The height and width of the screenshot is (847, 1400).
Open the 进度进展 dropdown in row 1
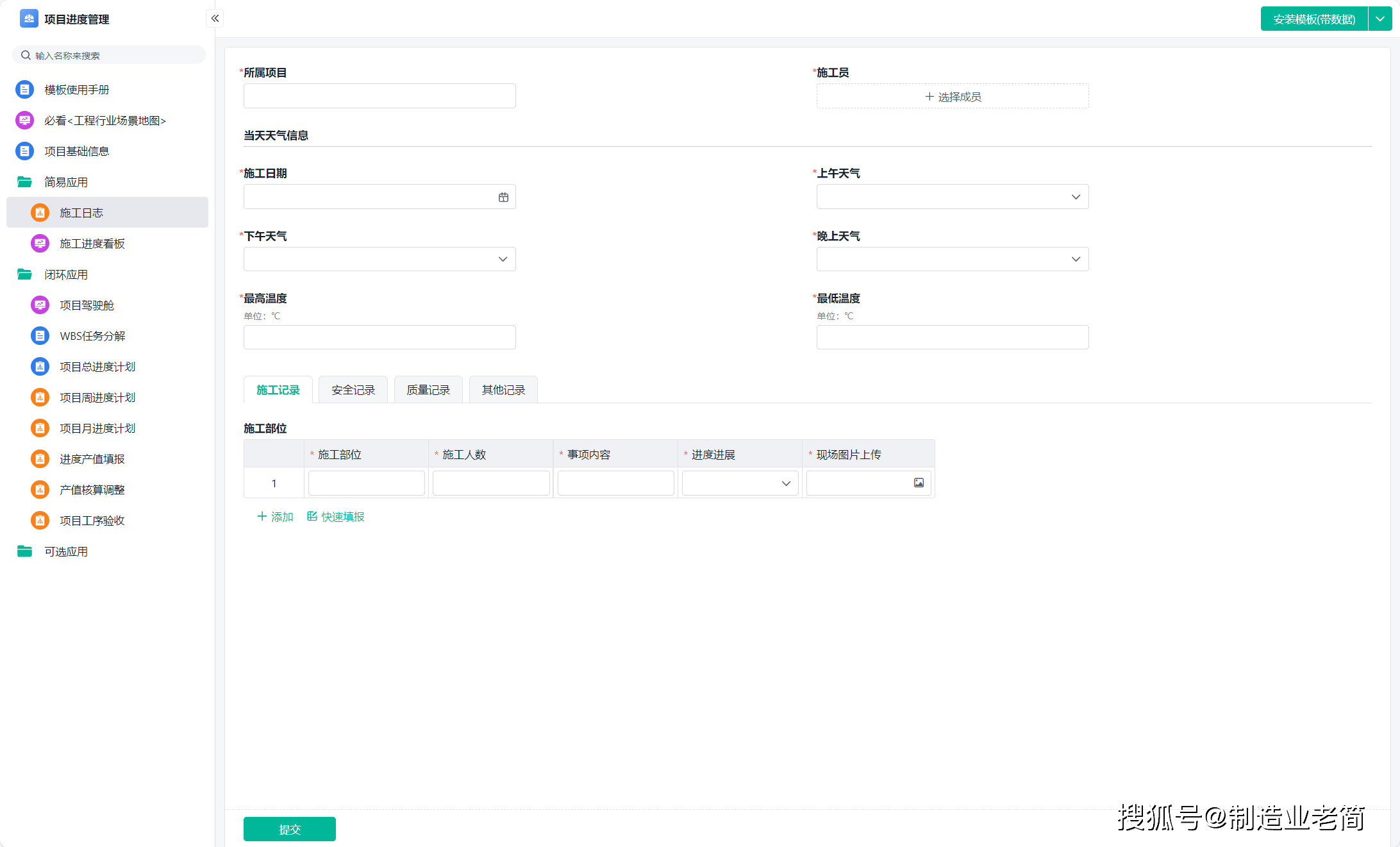pyautogui.click(x=740, y=483)
